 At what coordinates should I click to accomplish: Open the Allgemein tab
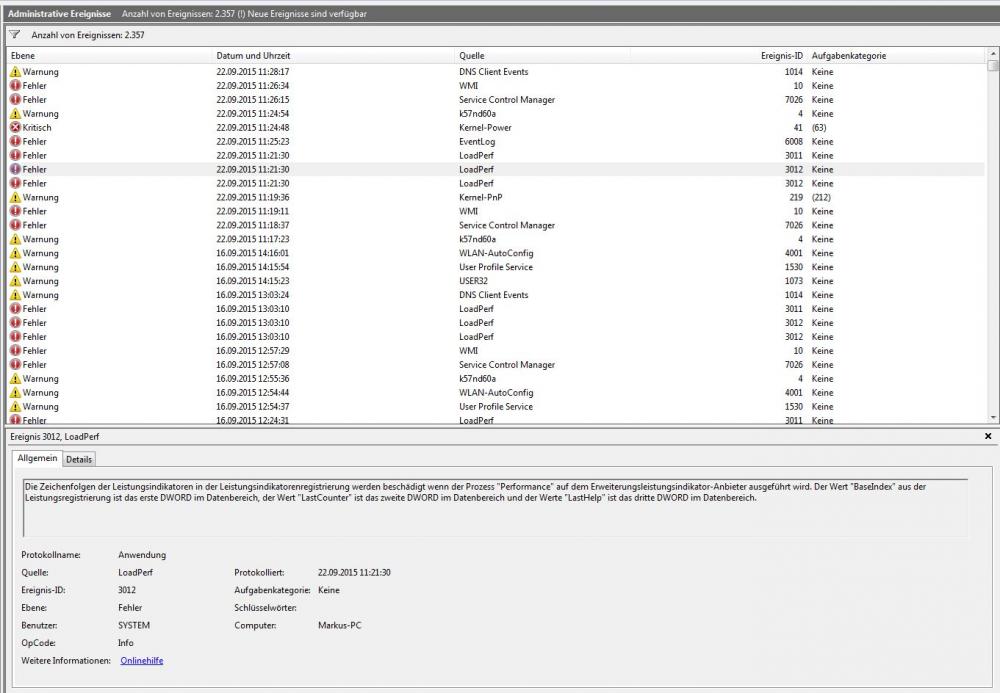pyautogui.click(x=37, y=458)
